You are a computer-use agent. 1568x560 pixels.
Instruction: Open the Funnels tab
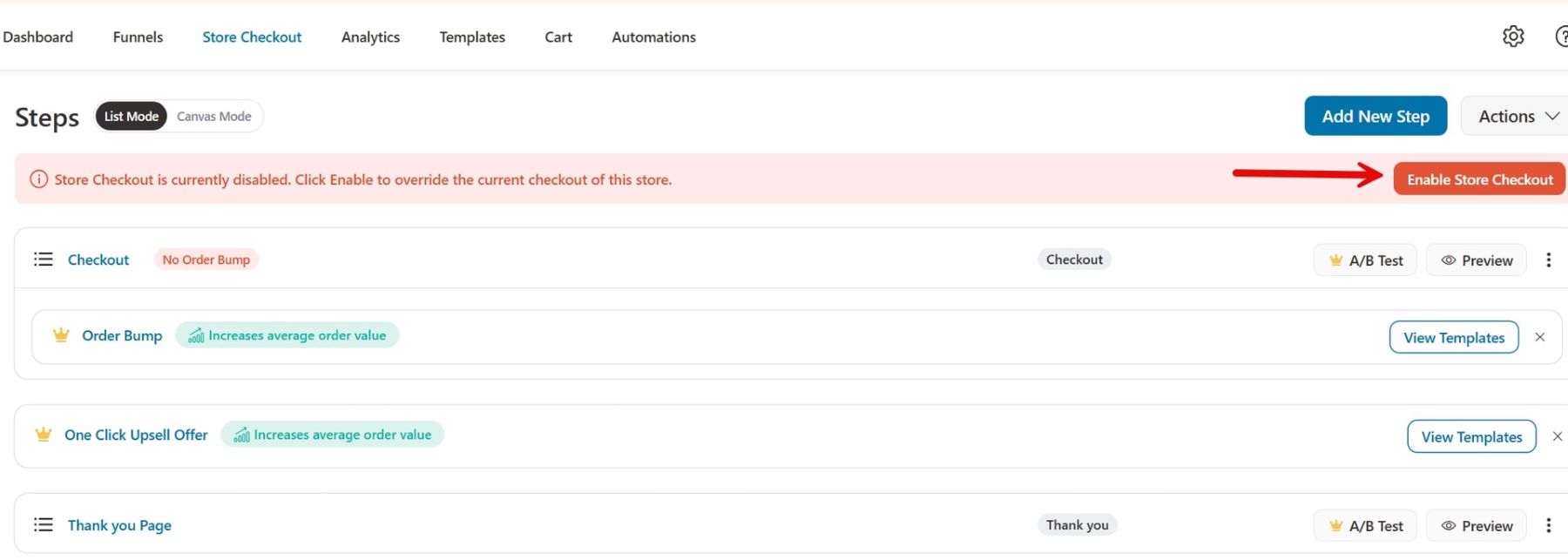pyautogui.click(x=138, y=37)
